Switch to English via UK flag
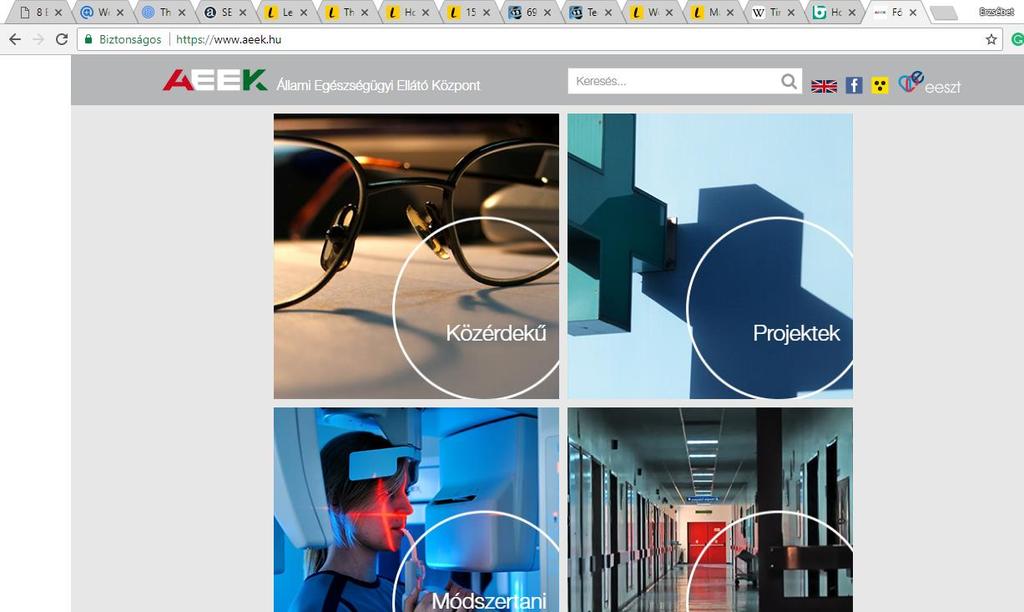 point(824,86)
